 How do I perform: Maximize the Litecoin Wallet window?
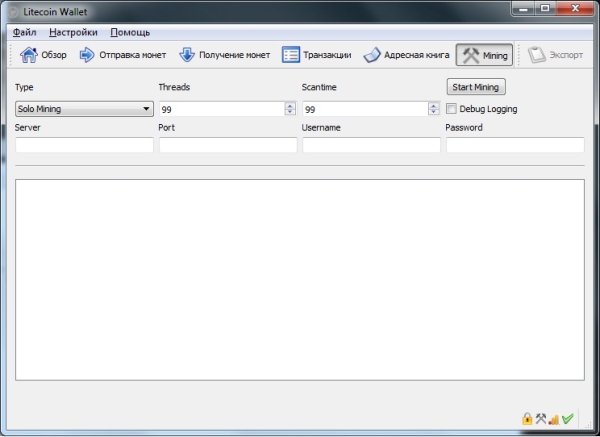545,8
